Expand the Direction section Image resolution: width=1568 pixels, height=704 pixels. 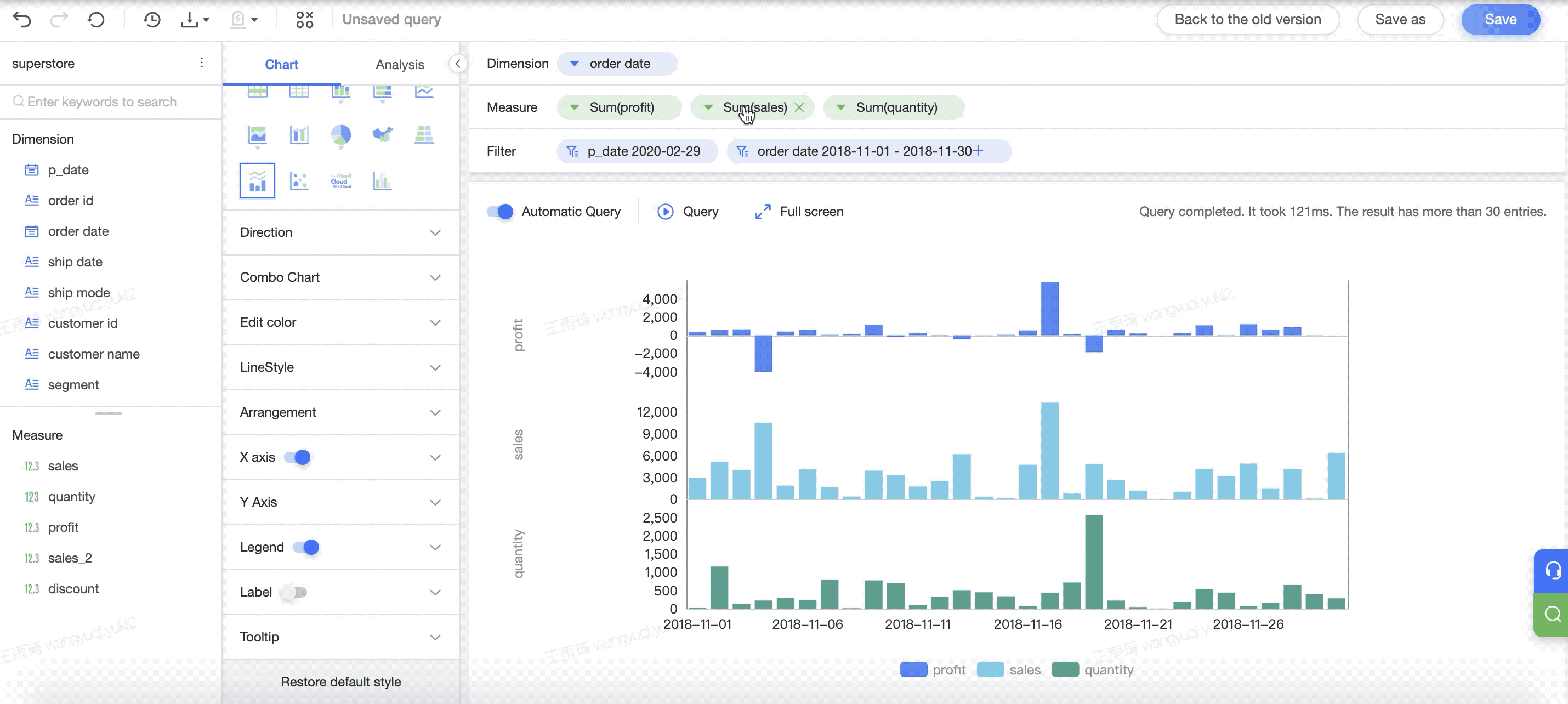[341, 232]
